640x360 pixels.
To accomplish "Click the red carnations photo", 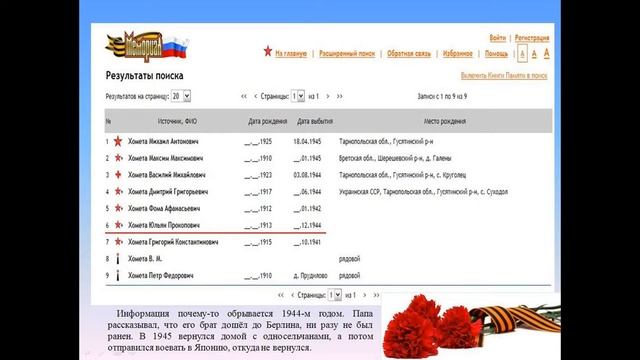I will pos(471,327).
